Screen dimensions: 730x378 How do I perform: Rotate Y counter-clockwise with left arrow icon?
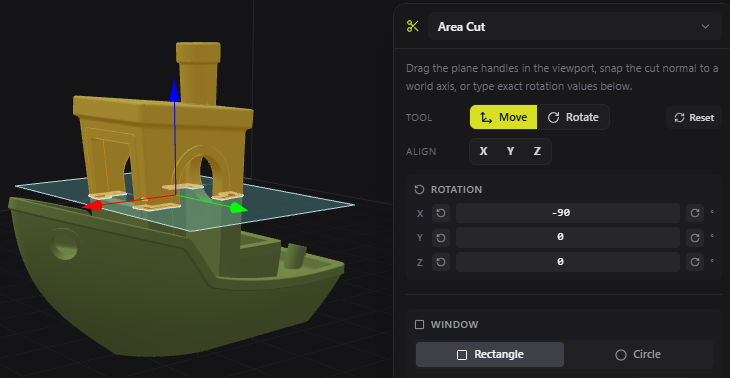441,238
